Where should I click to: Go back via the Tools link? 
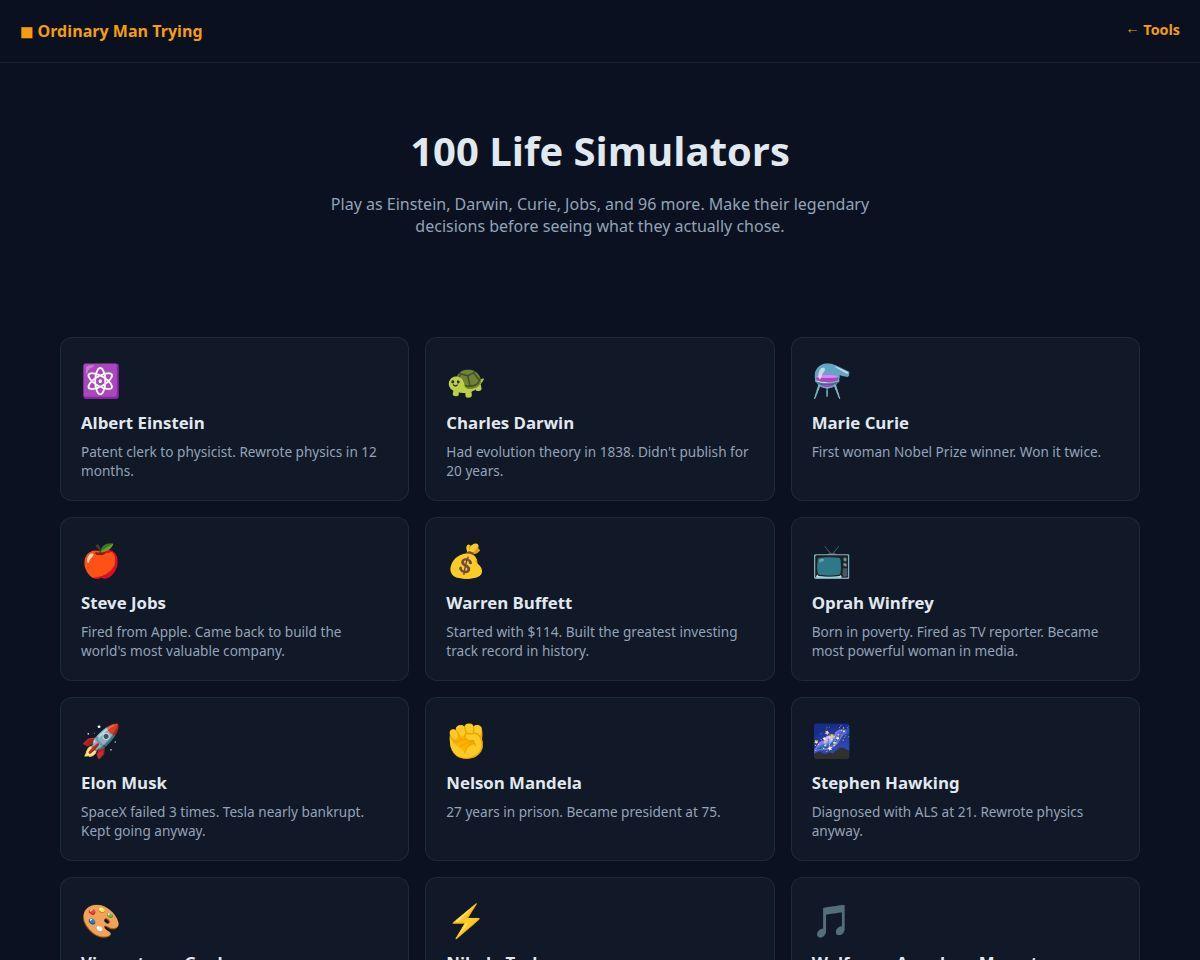pos(1153,30)
